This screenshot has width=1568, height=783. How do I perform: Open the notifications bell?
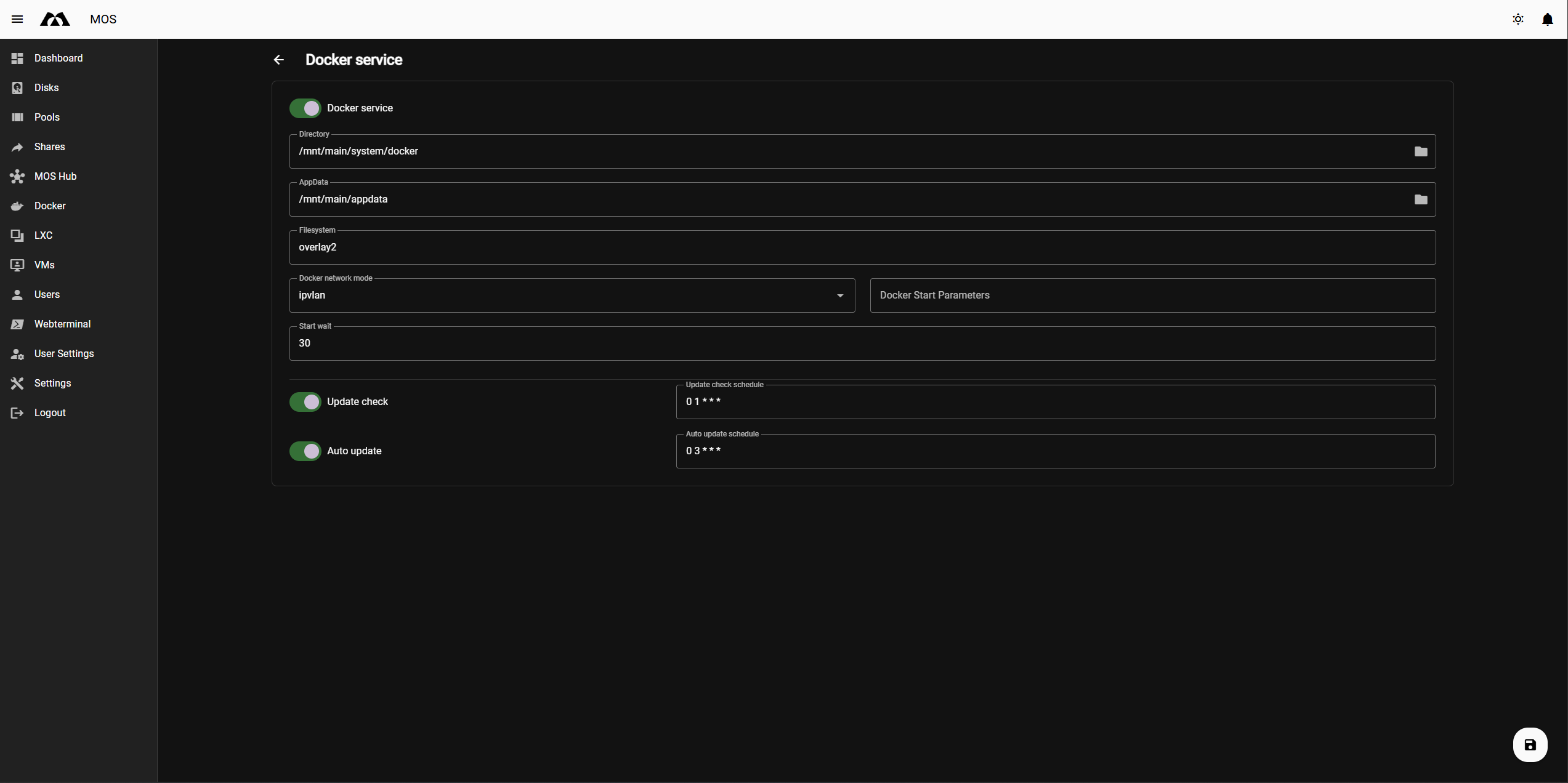[1548, 19]
